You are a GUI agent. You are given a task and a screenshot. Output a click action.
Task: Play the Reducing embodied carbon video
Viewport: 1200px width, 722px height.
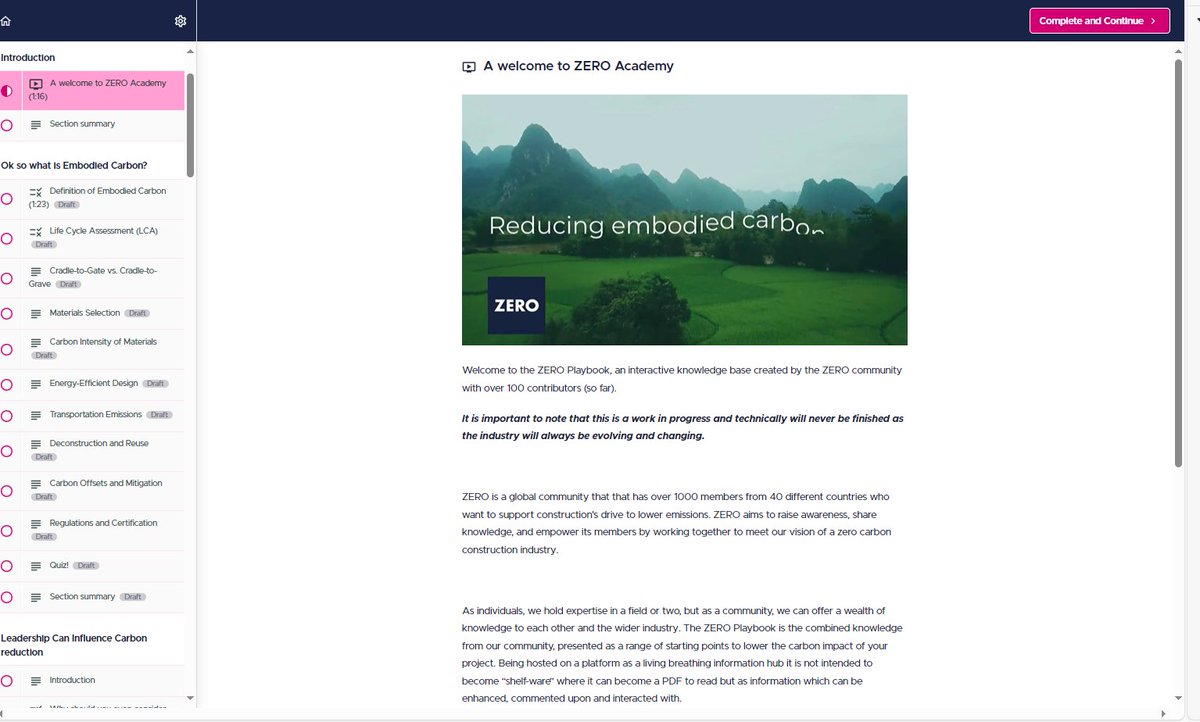pyautogui.click(x=684, y=220)
